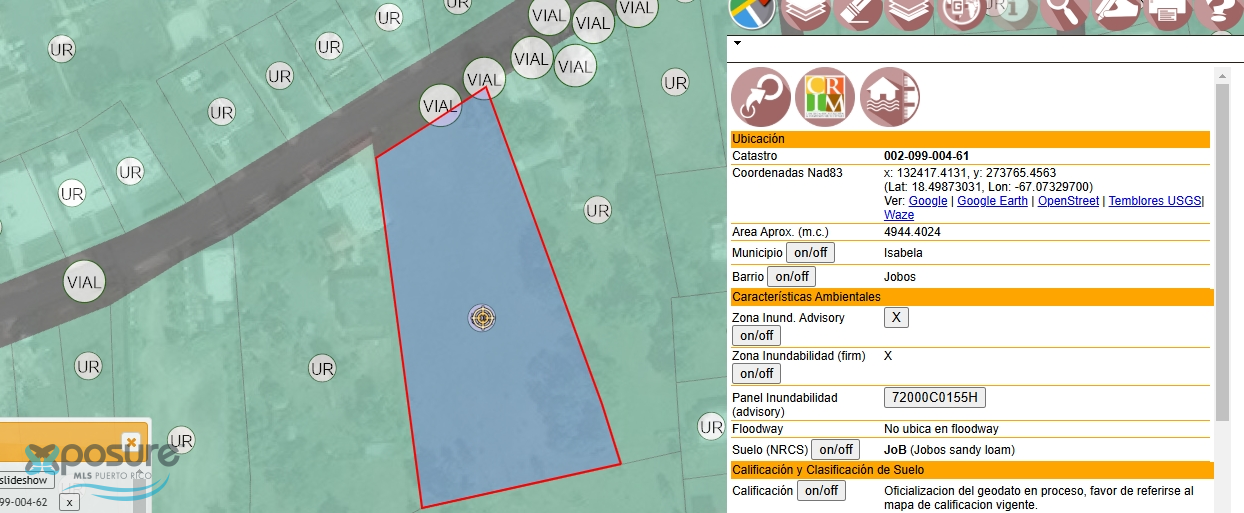
Task: Close the orange popup with X
Action: (130, 441)
